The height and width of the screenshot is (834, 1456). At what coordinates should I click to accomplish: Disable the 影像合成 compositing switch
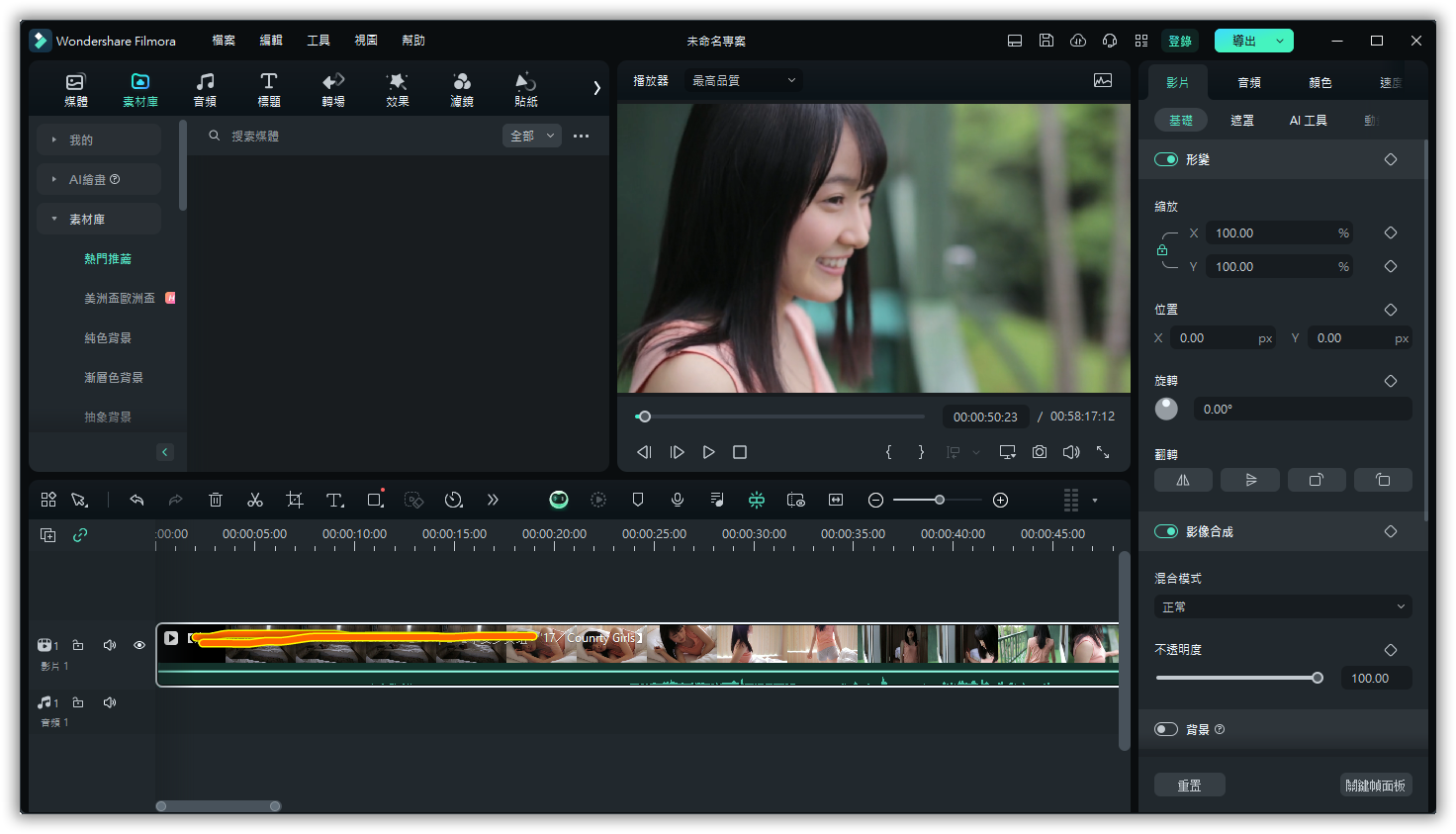pos(1166,531)
